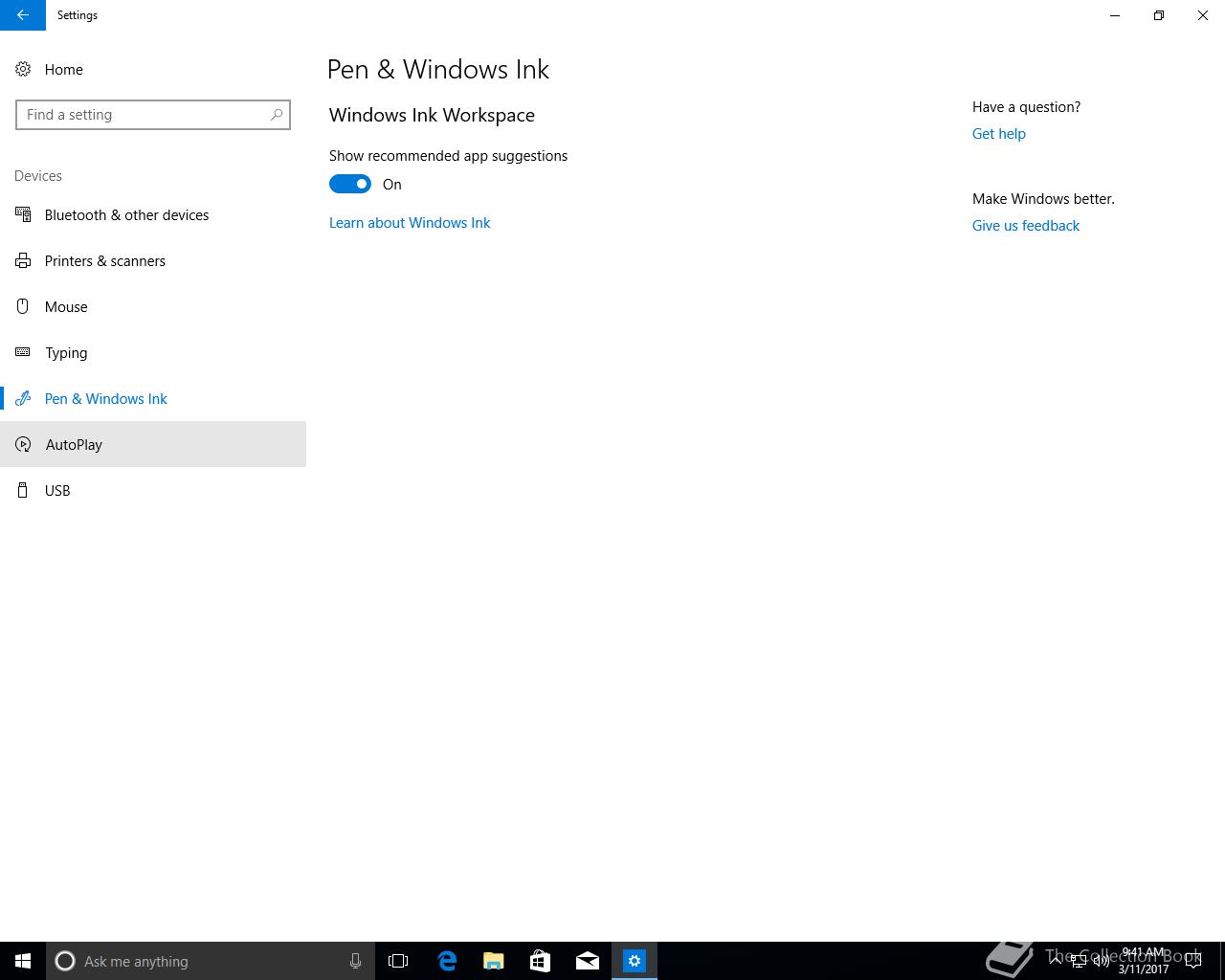Go to the Mouse settings page
The image size is (1225, 980).
coord(66,307)
